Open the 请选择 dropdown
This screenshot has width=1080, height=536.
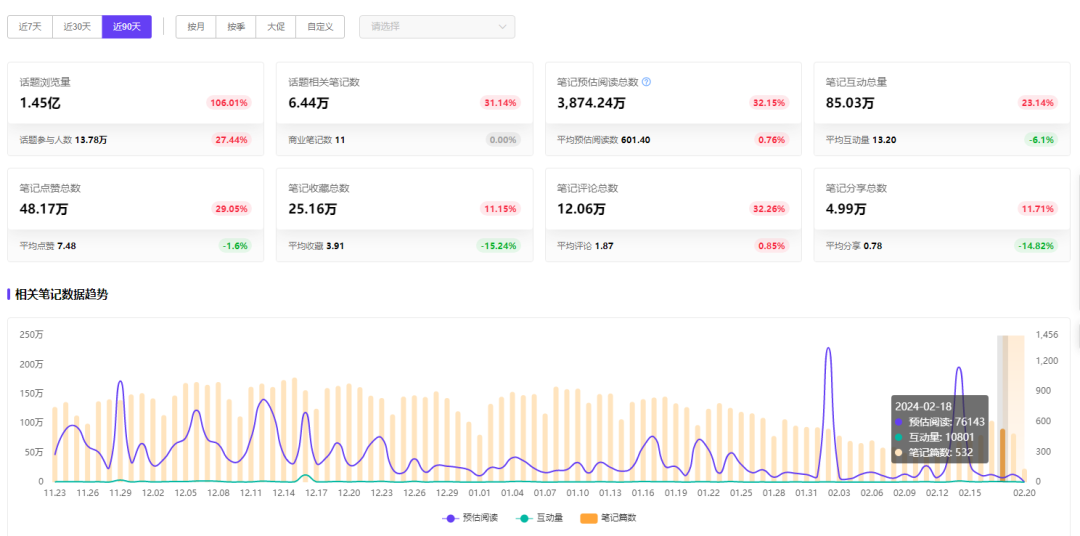point(437,27)
